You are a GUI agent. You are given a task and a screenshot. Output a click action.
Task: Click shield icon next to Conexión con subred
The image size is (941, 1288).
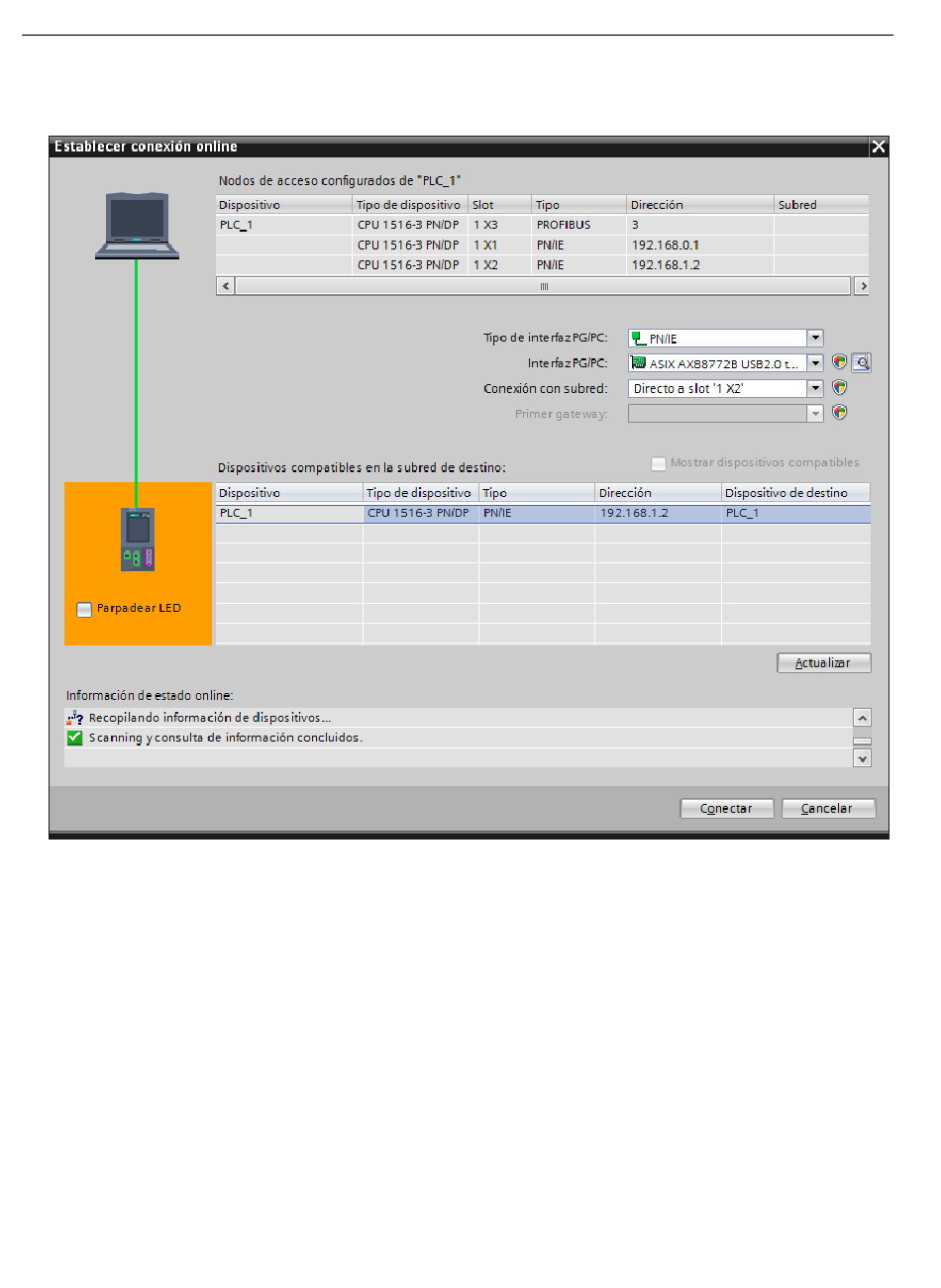click(x=840, y=388)
